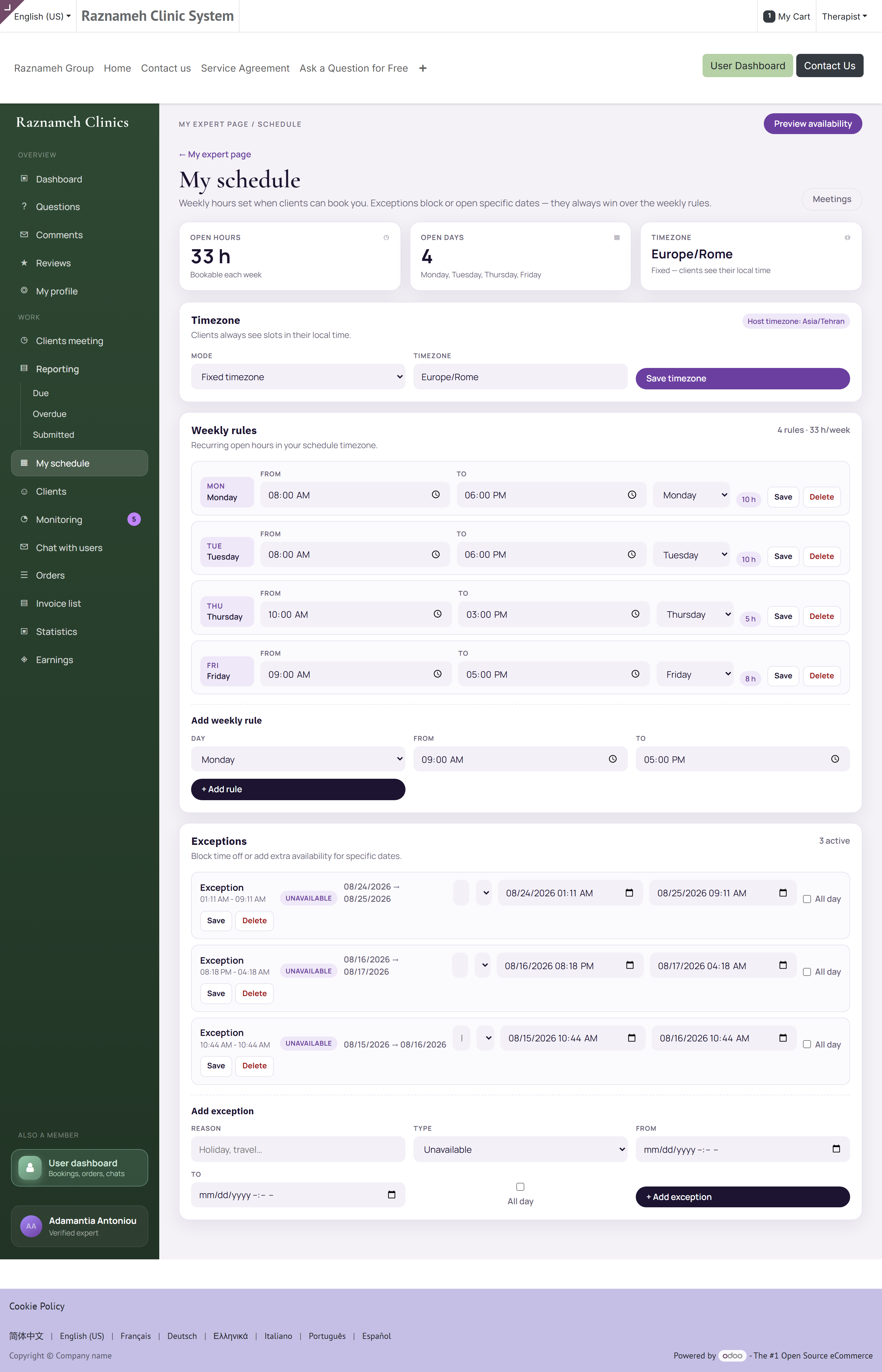Expand the English (US) language selector at top

pos(42,16)
